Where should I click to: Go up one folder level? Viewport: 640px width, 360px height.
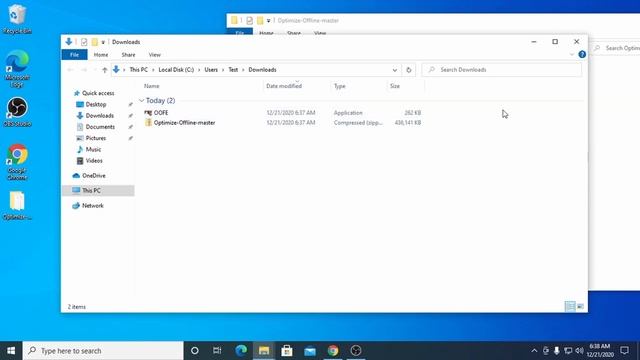coord(104,70)
